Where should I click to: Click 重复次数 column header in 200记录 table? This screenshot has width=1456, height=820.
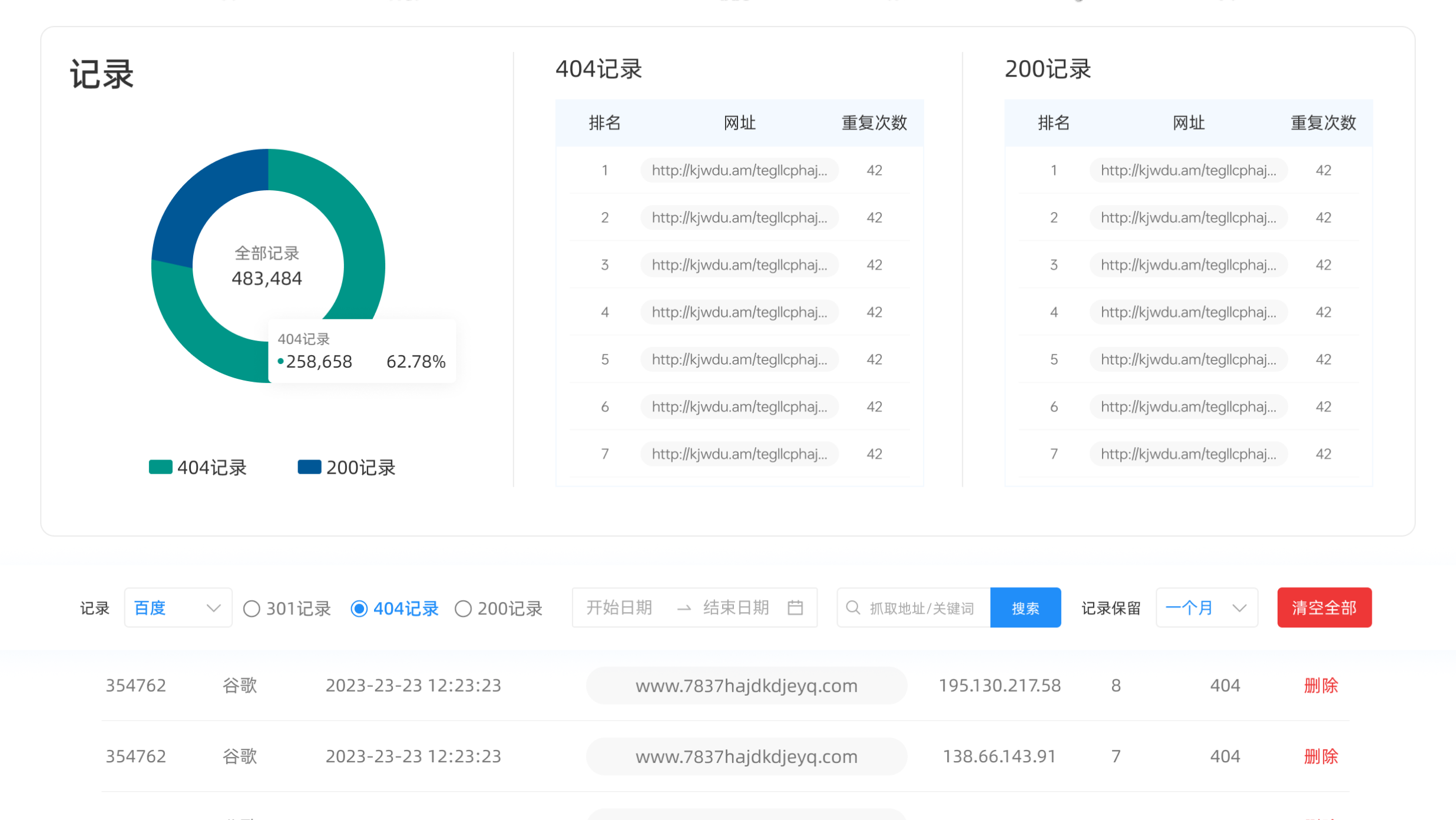(1323, 123)
